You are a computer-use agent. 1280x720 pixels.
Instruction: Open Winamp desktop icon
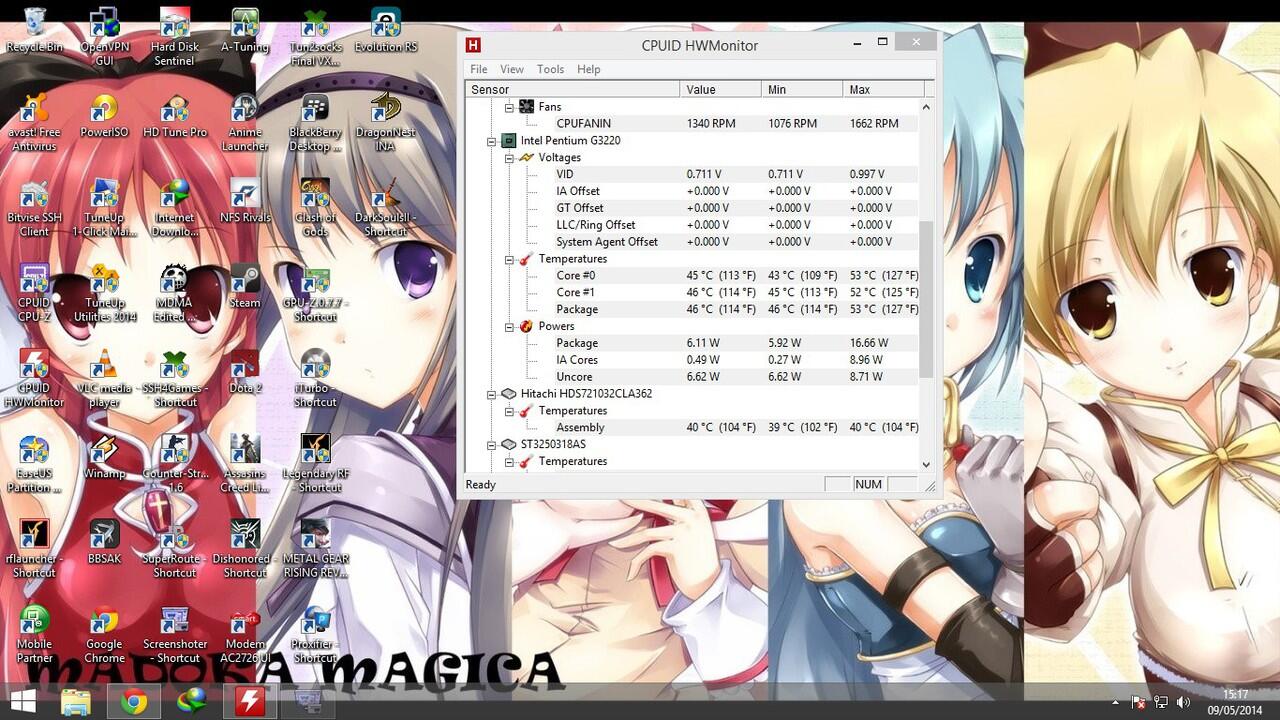click(104, 457)
